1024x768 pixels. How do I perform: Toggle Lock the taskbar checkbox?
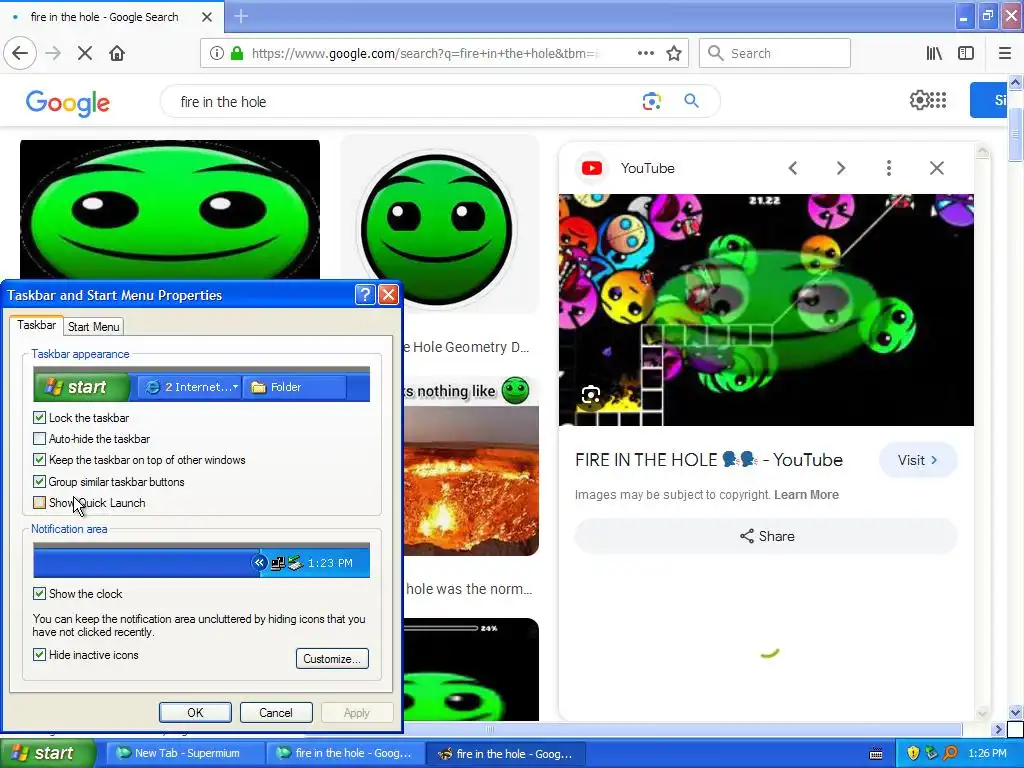click(40, 417)
